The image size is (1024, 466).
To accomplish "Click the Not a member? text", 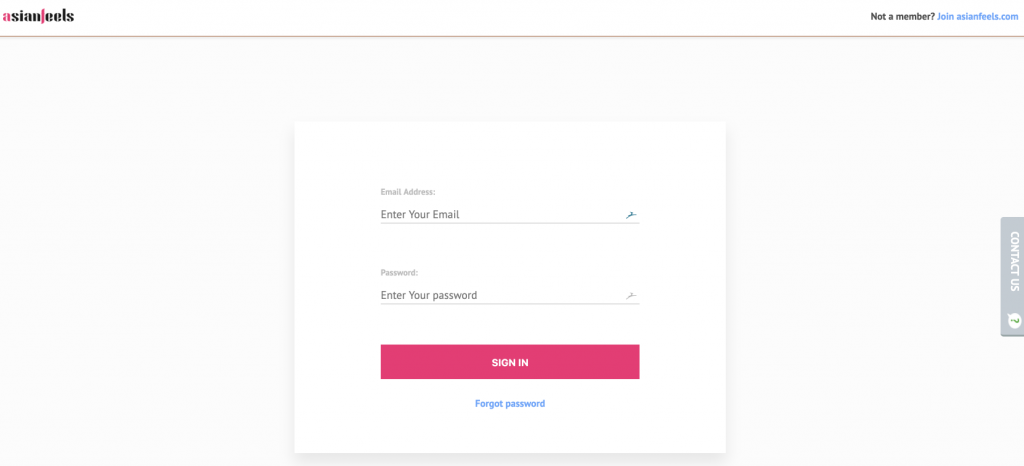I will coord(903,17).
